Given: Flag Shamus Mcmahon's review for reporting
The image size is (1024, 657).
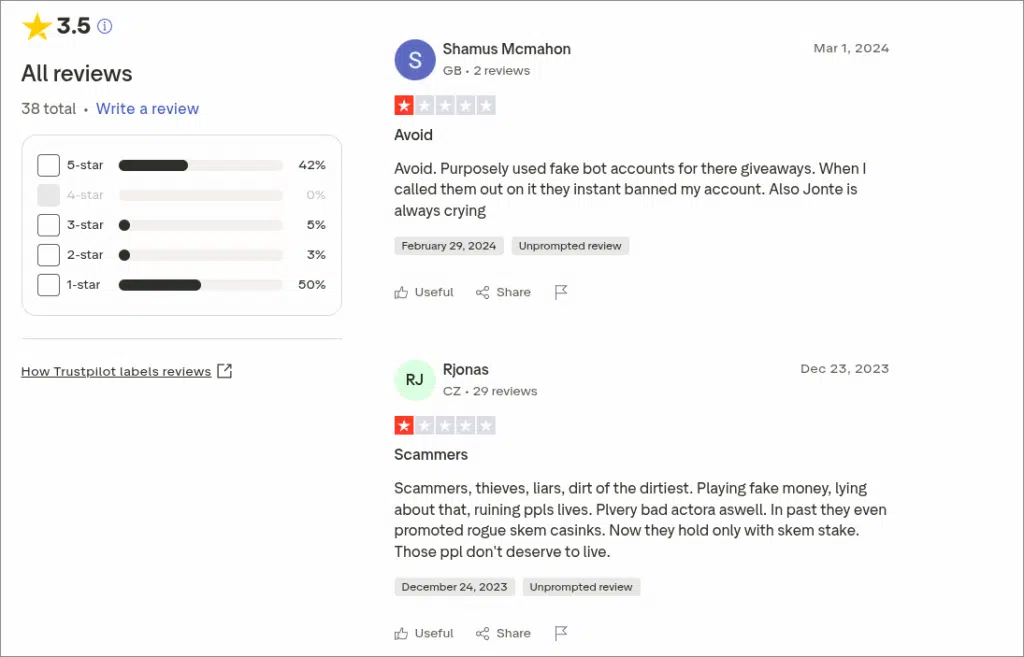Looking at the screenshot, I should (x=561, y=291).
